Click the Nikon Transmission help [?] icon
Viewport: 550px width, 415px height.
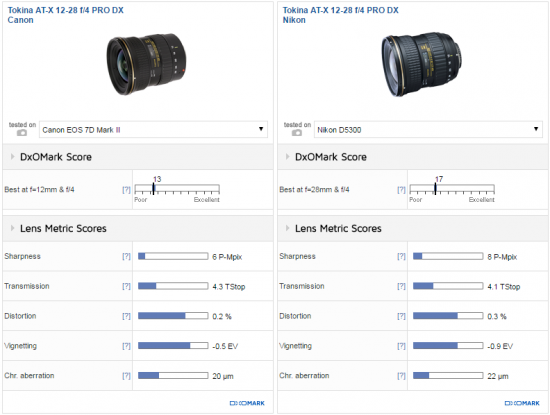[401, 286]
